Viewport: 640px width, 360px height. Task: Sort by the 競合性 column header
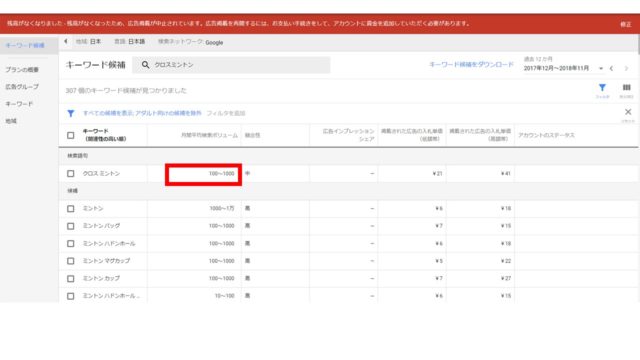pos(252,135)
